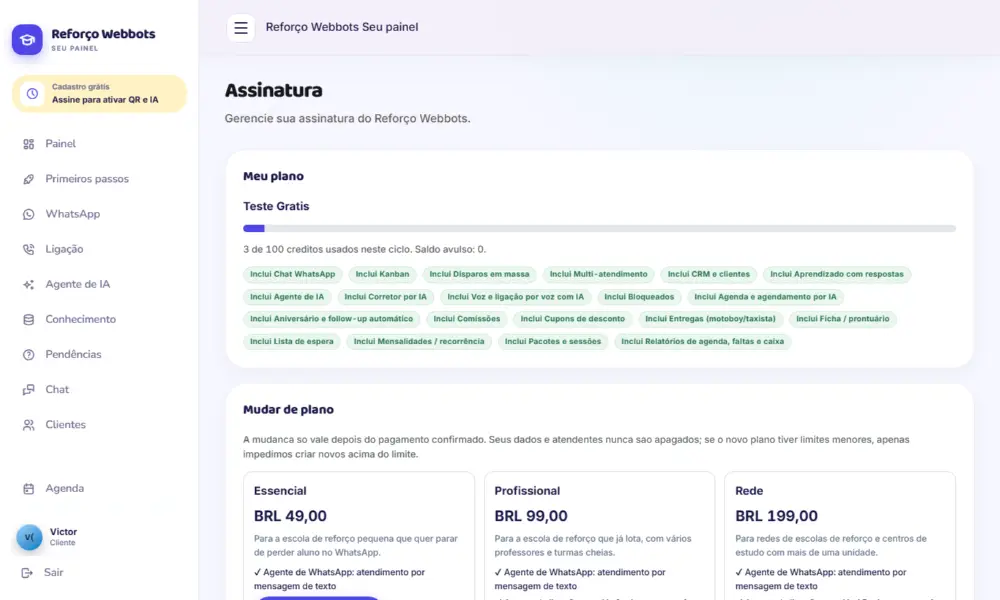Click the 'Inclui Corretor por IA' tag
The width and height of the screenshot is (1000, 600).
[385, 297]
